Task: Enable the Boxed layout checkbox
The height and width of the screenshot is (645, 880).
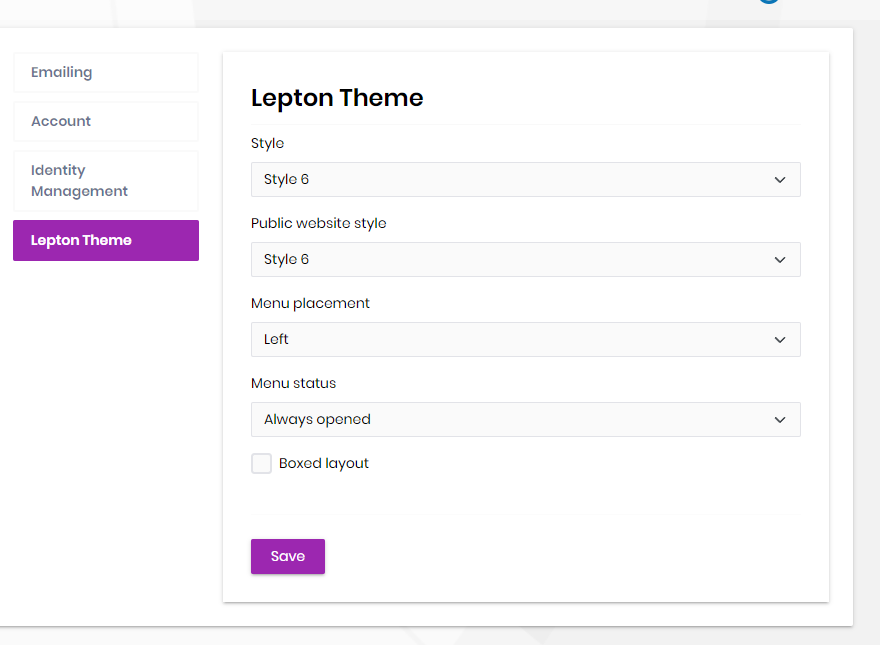Action: (x=261, y=464)
